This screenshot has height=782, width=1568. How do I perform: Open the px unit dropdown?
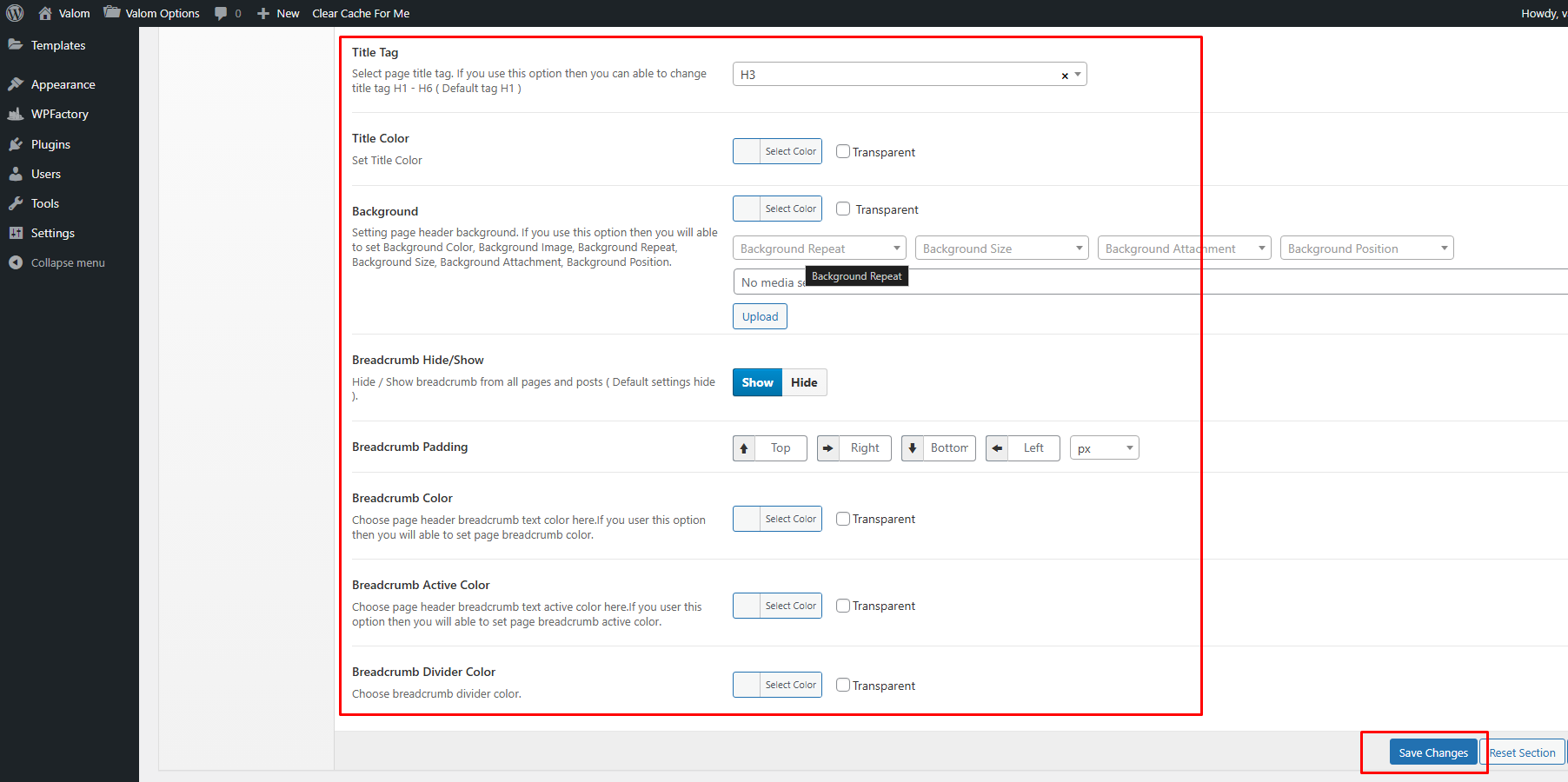(1104, 448)
